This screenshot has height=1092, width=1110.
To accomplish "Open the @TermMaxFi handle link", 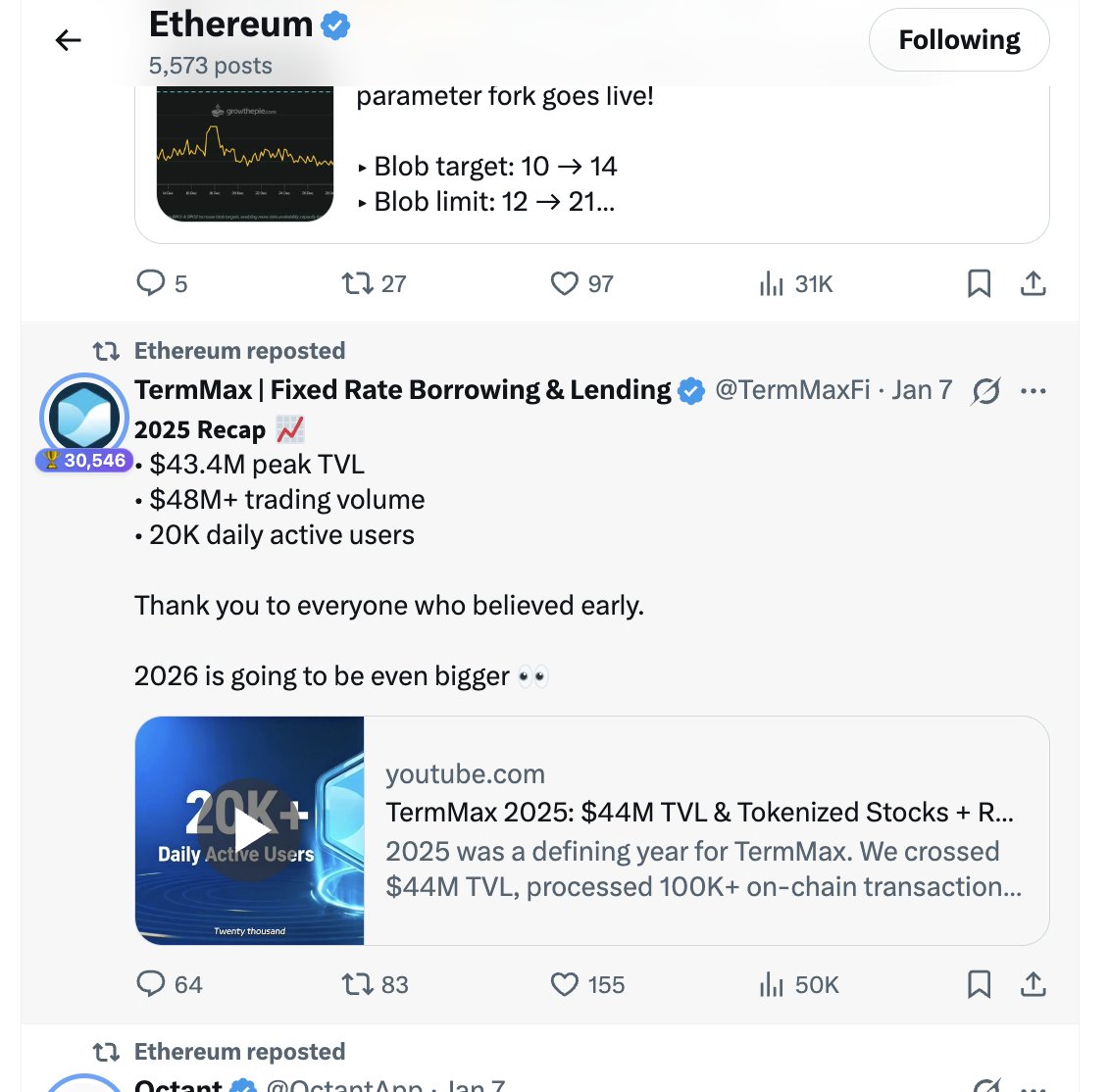I will tap(792, 390).
